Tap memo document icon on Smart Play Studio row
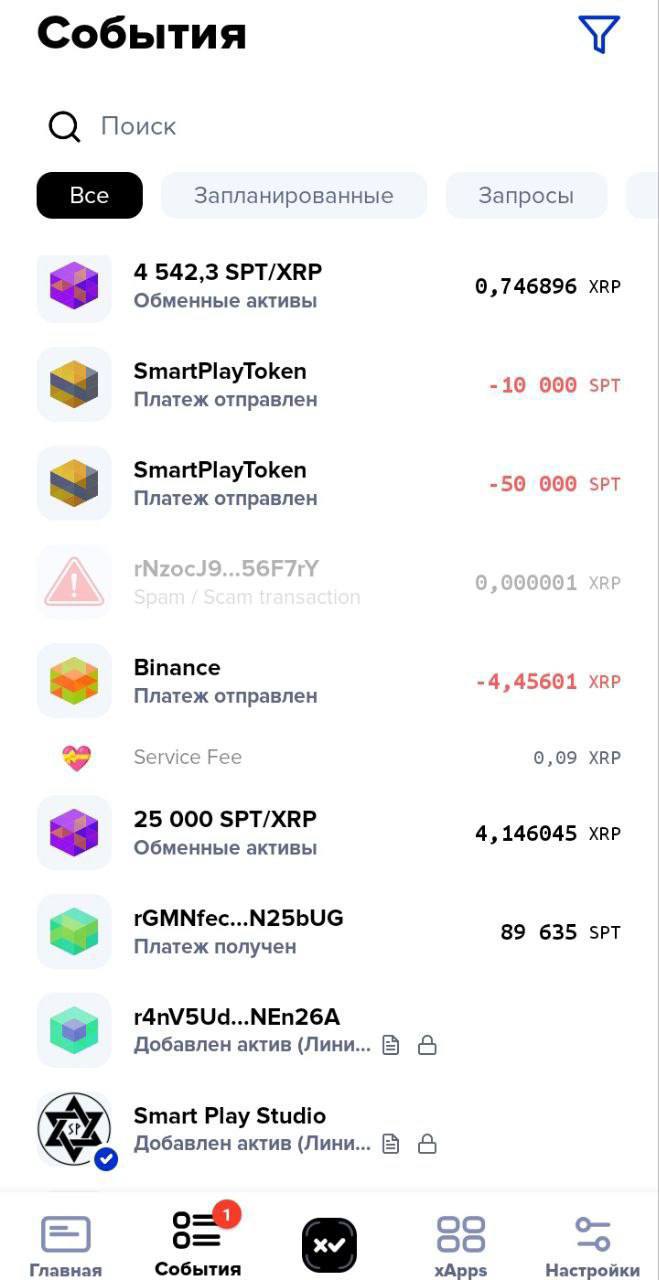Image resolution: width=659 pixels, height=1280 pixels. (392, 1143)
